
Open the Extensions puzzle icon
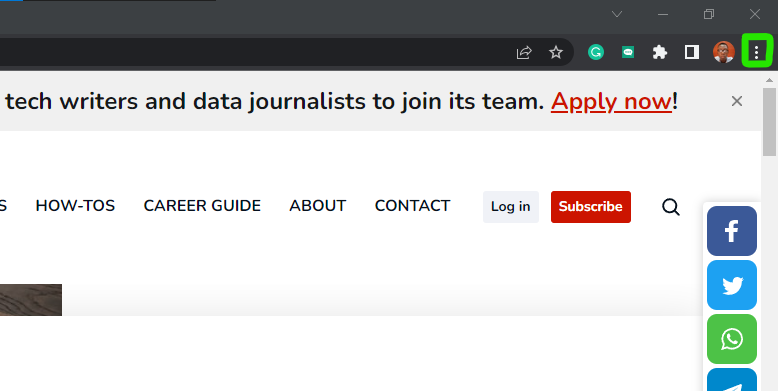click(x=659, y=52)
